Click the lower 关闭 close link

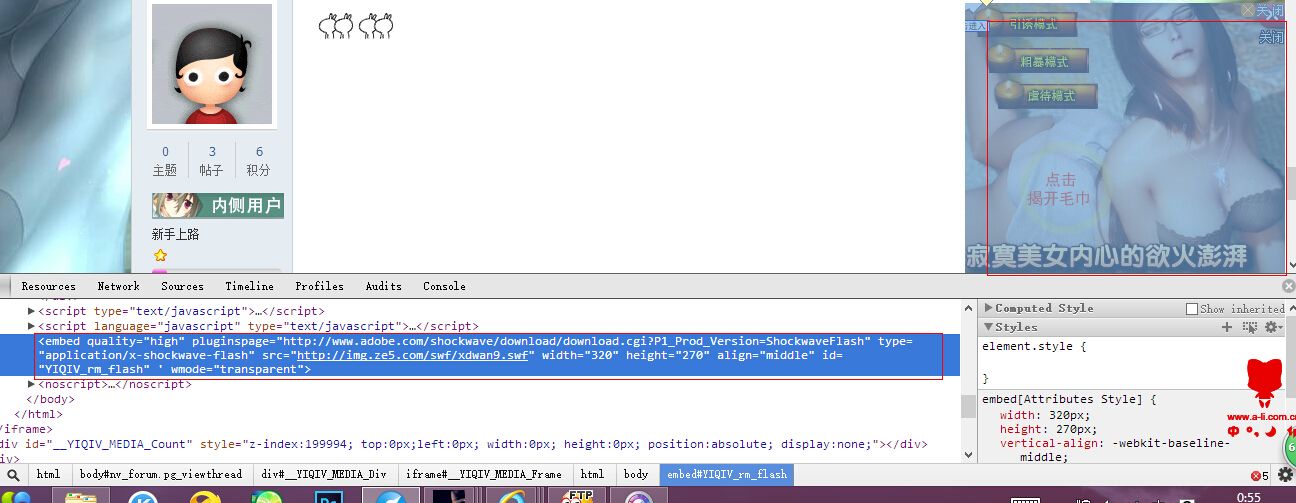(1271, 37)
